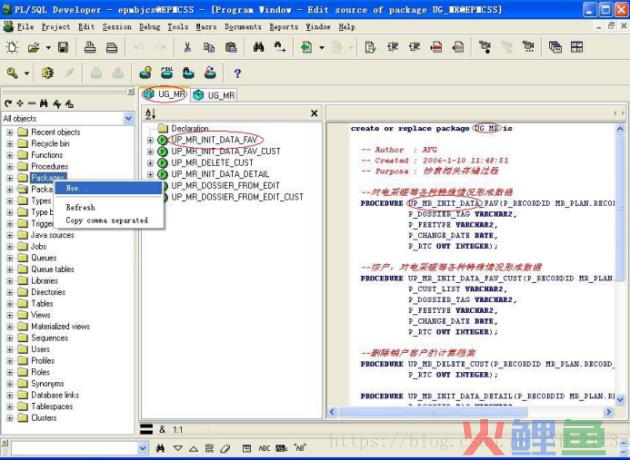Image resolution: width=630 pixels, height=461 pixels.
Task: Select the Tablespaces folder
Action: pos(52,406)
